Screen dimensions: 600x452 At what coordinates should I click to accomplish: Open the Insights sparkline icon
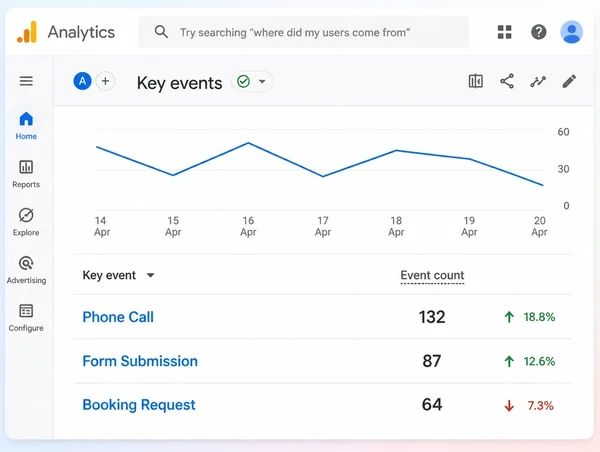[538, 81]
